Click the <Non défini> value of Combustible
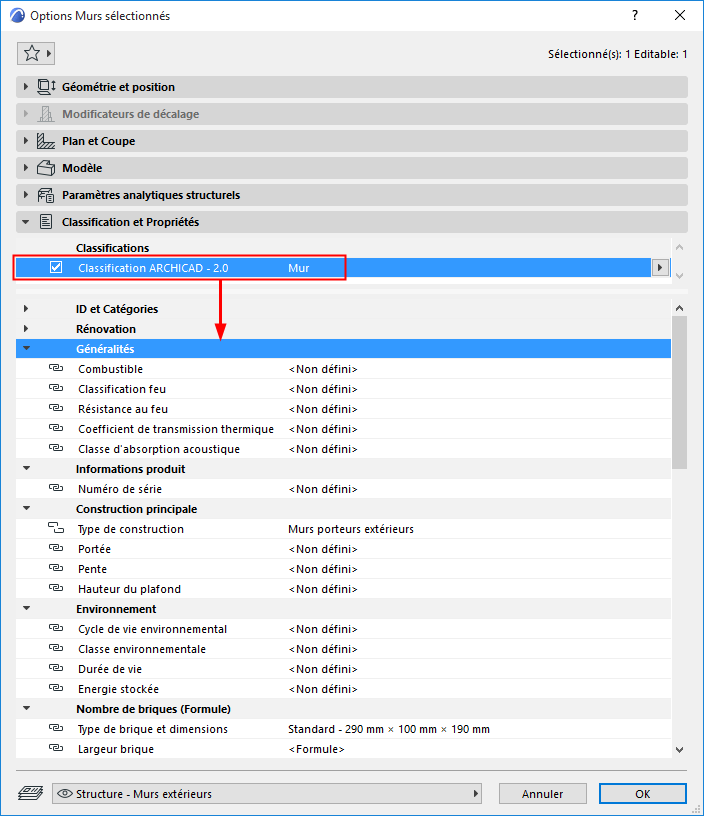The height and width of the screenshot is (816, 704). [323, 369]
